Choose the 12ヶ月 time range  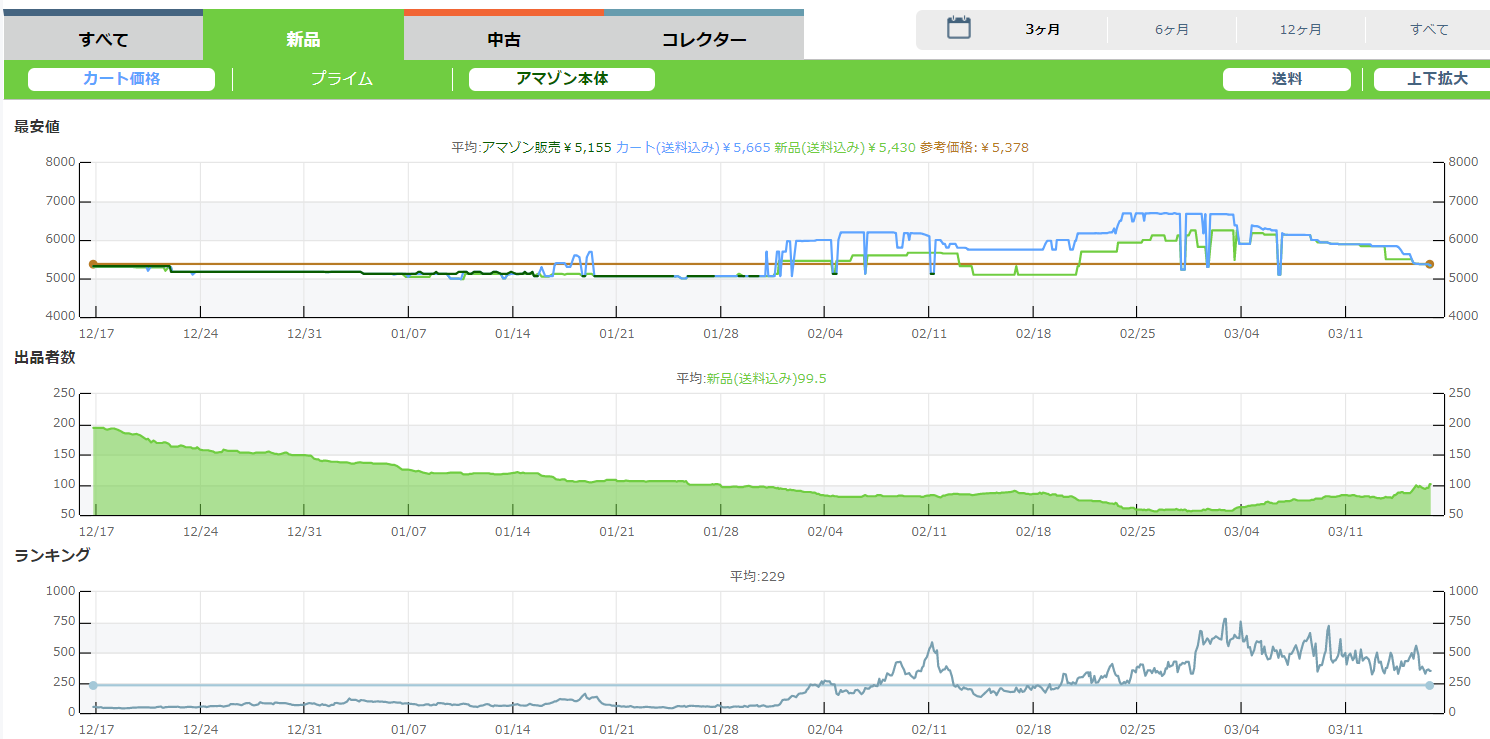point(1300,29)
